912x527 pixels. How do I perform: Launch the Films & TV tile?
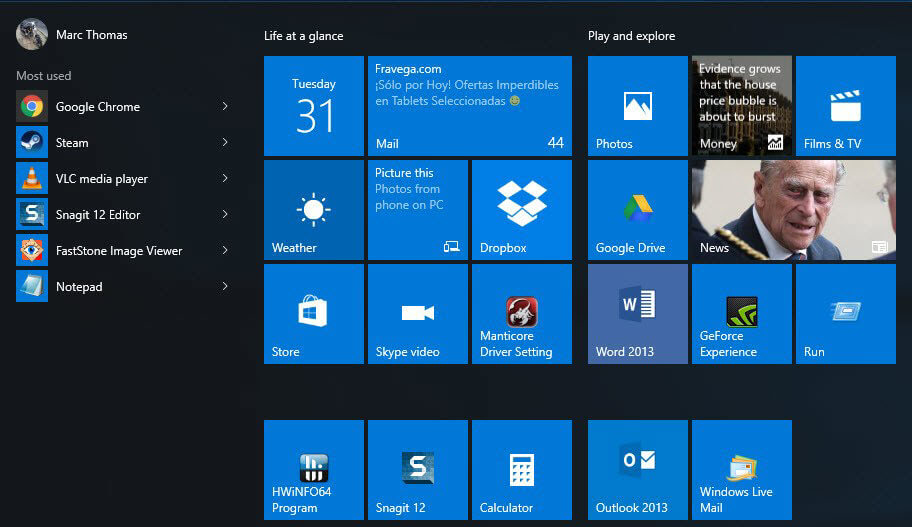tap(846, 106)
